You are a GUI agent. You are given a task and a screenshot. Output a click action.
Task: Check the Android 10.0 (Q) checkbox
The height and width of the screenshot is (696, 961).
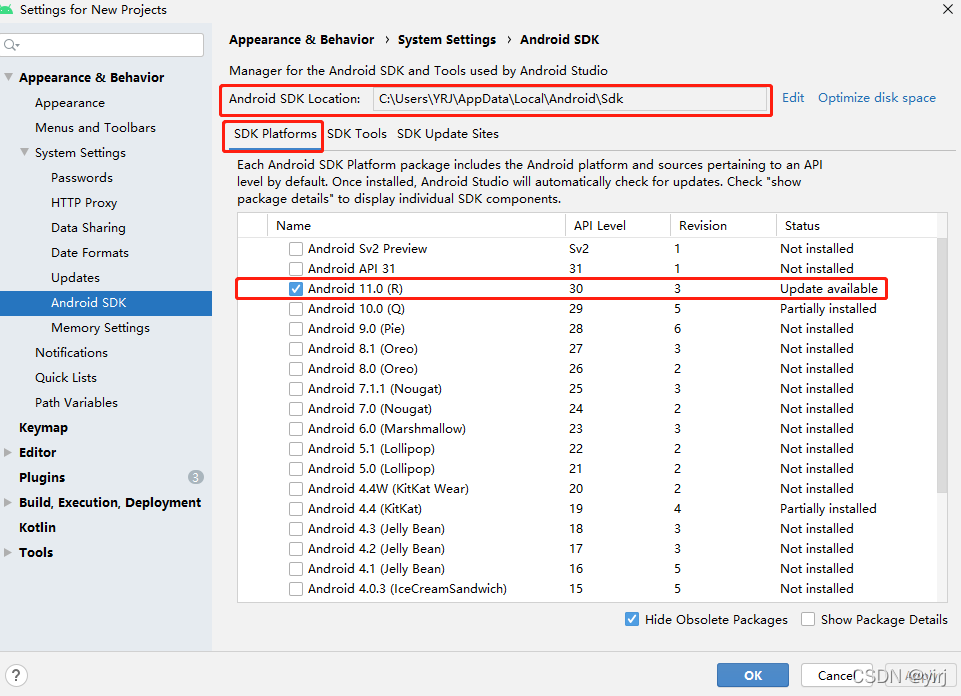(296, 309)
